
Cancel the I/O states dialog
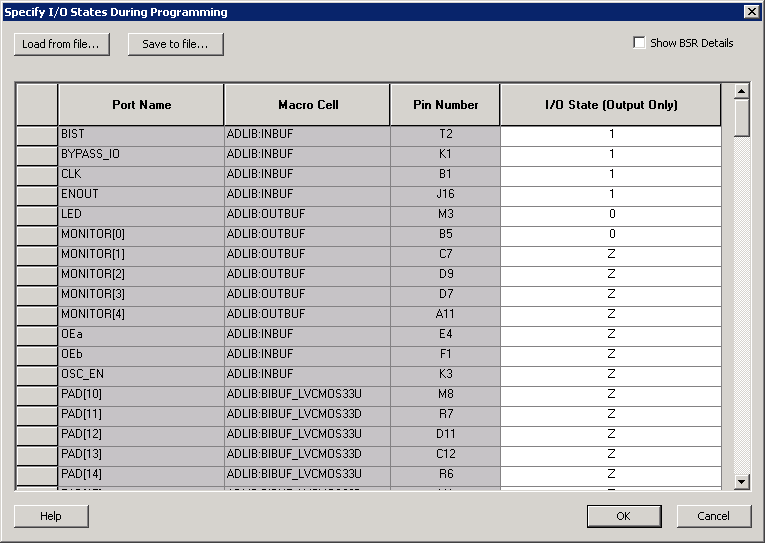pyautogui.click(x=713, y=516)
